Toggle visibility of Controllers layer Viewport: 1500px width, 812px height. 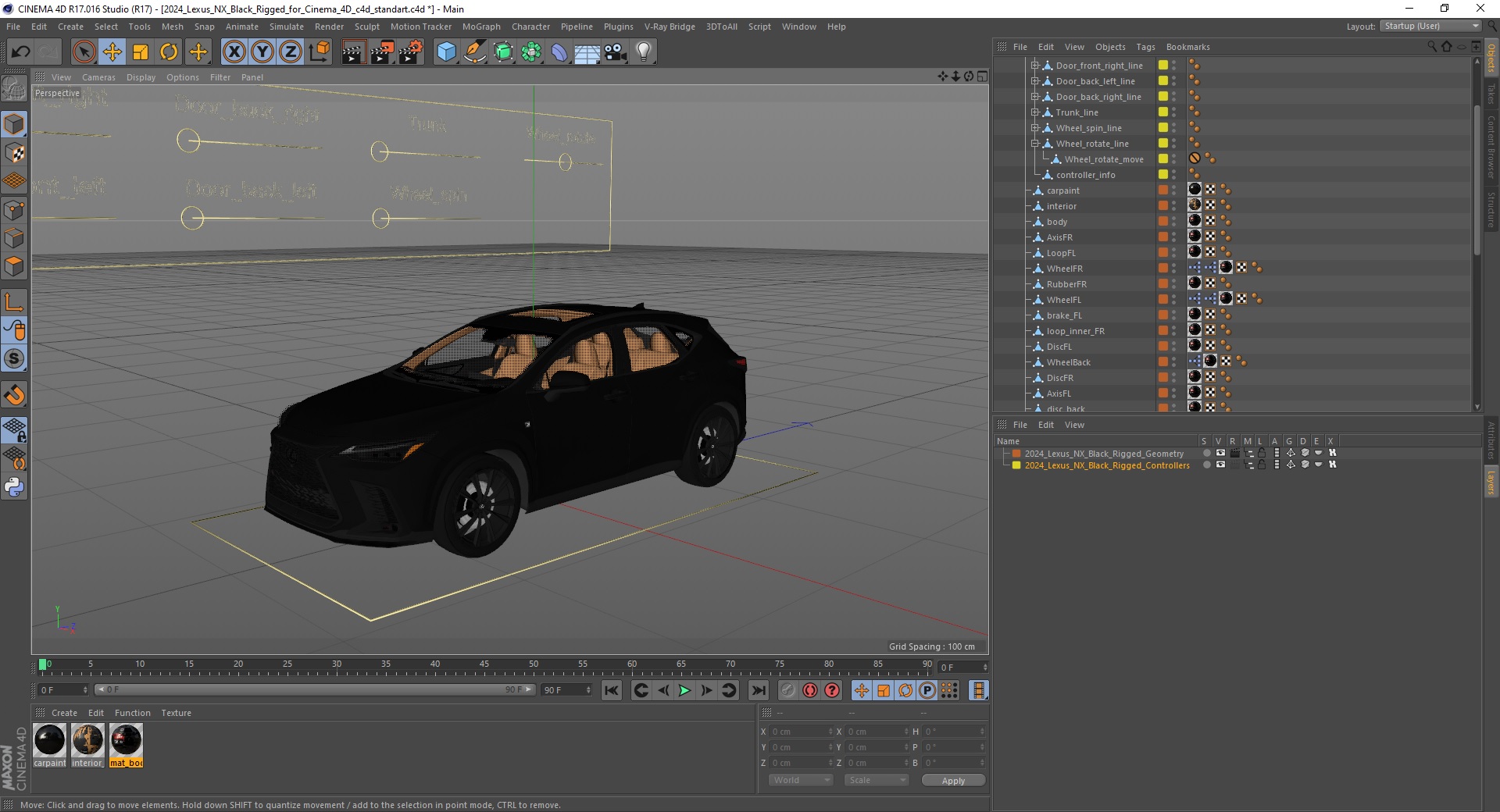1220,465
